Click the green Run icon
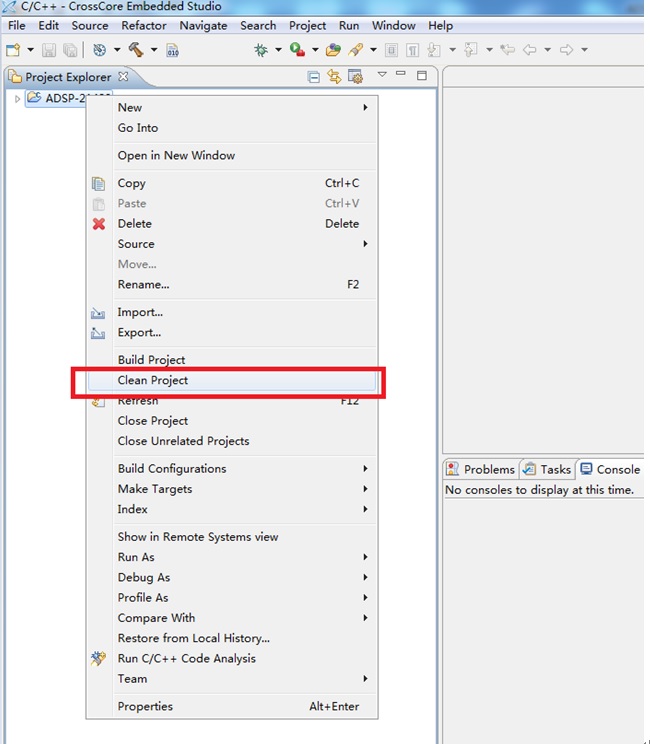This screenshot has height=744, width=650. (x=297, y=50)
